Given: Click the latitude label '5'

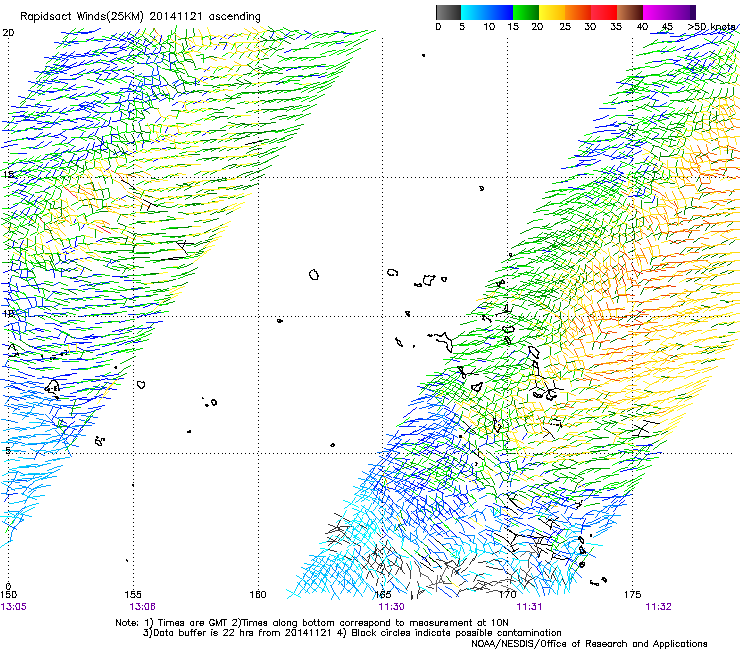Looking at the screenshot, I should [8, 450].
